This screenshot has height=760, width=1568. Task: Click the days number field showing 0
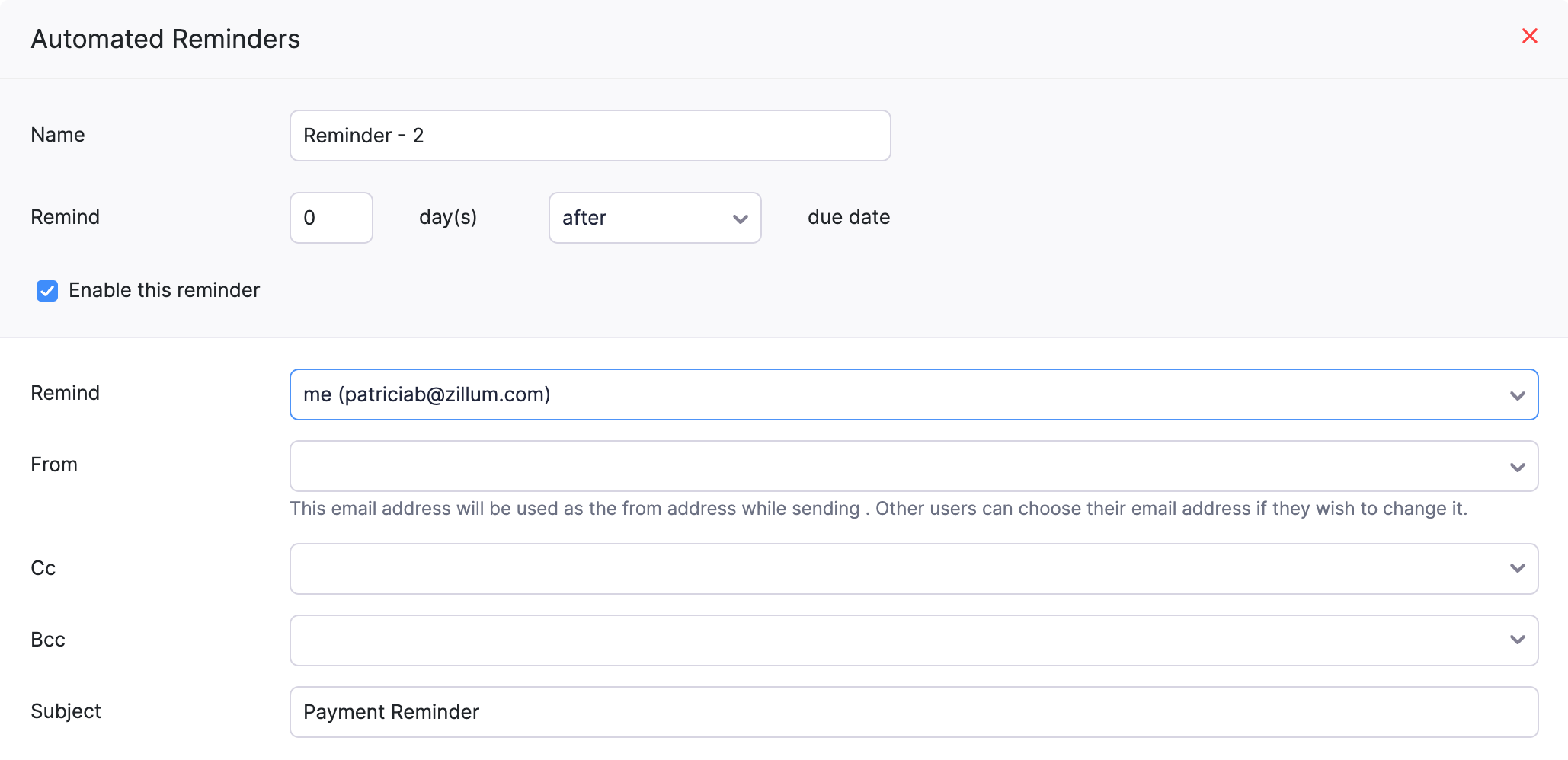point(330,218)
